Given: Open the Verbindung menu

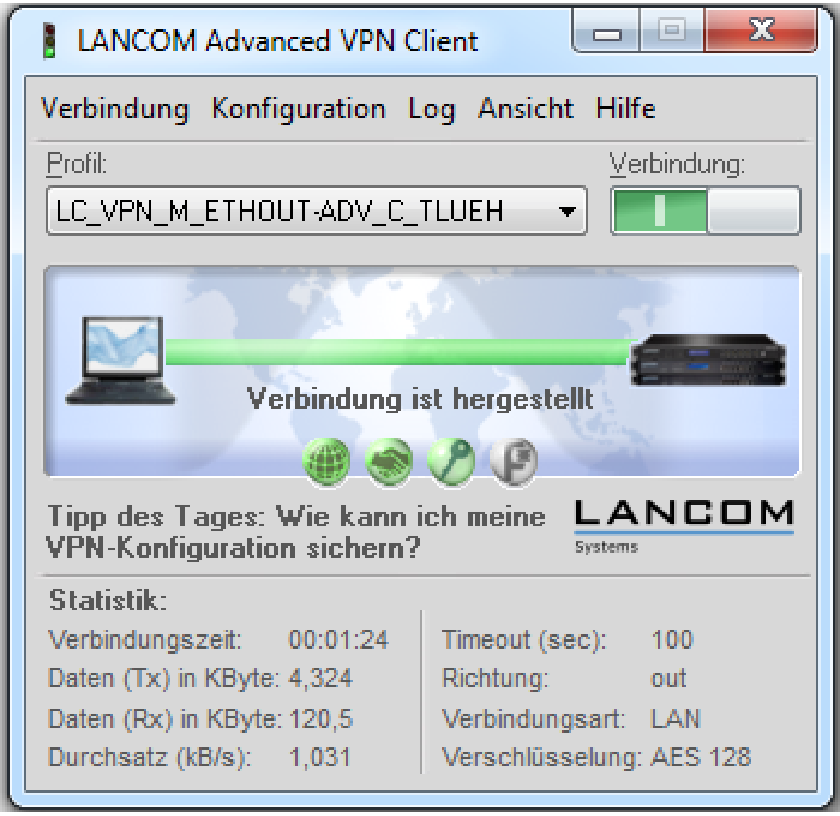Looking at the screenshot, I should point(115,109).
